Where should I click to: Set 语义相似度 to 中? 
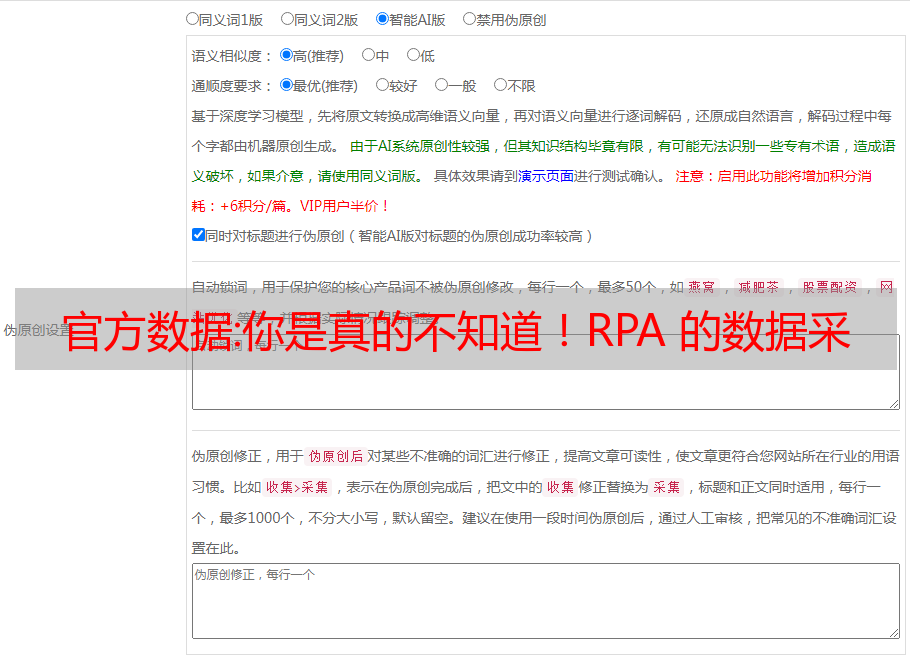[368, 55]
